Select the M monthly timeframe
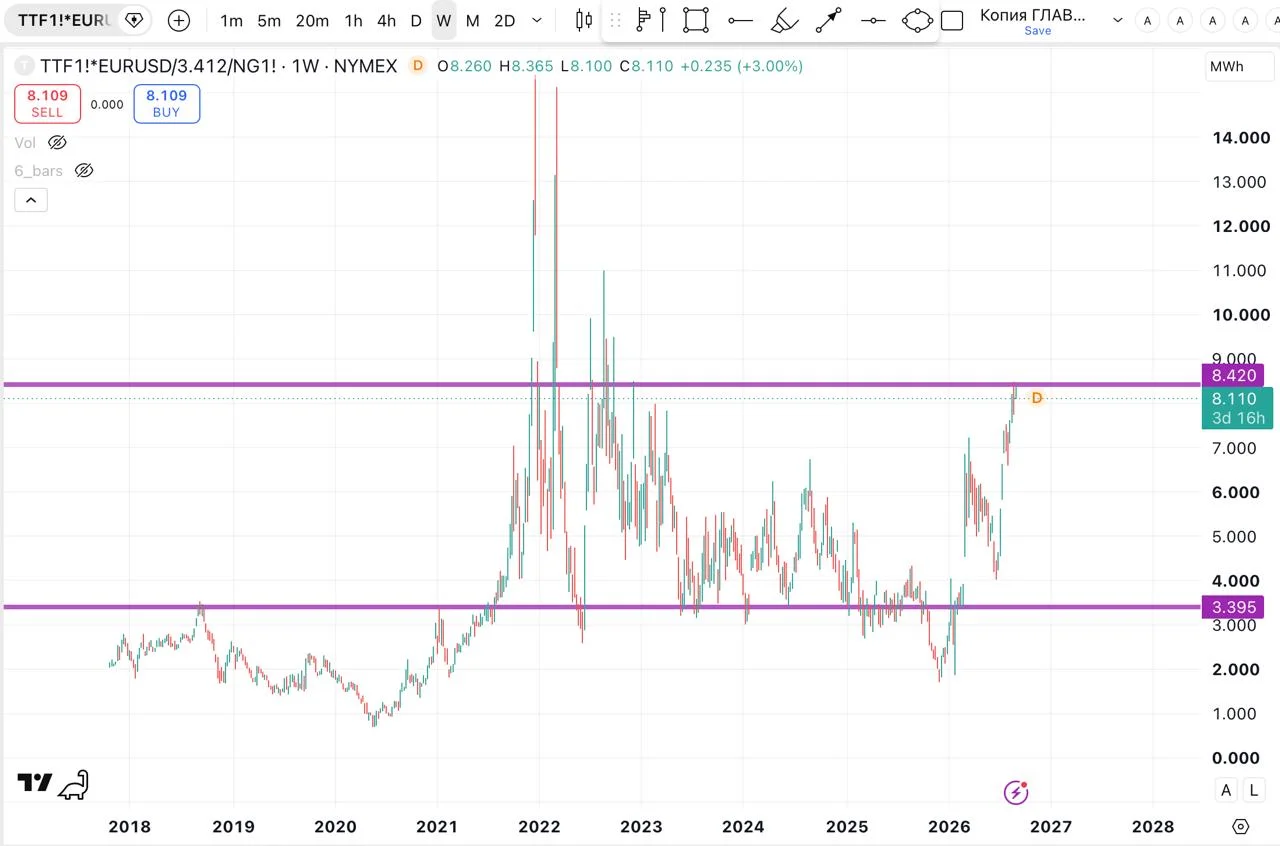This screenshot has width=1280, height=846. click(x=472, y=20)
